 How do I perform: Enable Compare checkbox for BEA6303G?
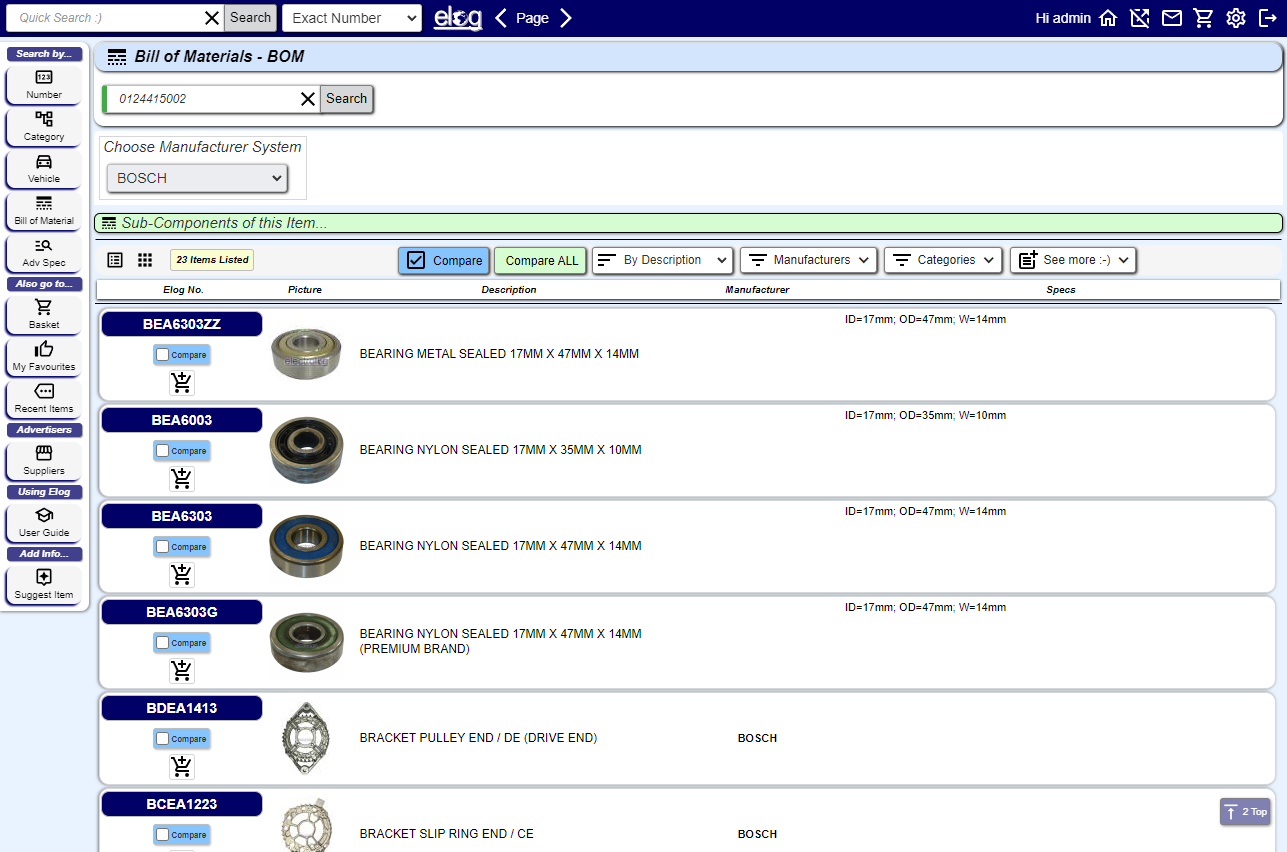tap(163, 643)
